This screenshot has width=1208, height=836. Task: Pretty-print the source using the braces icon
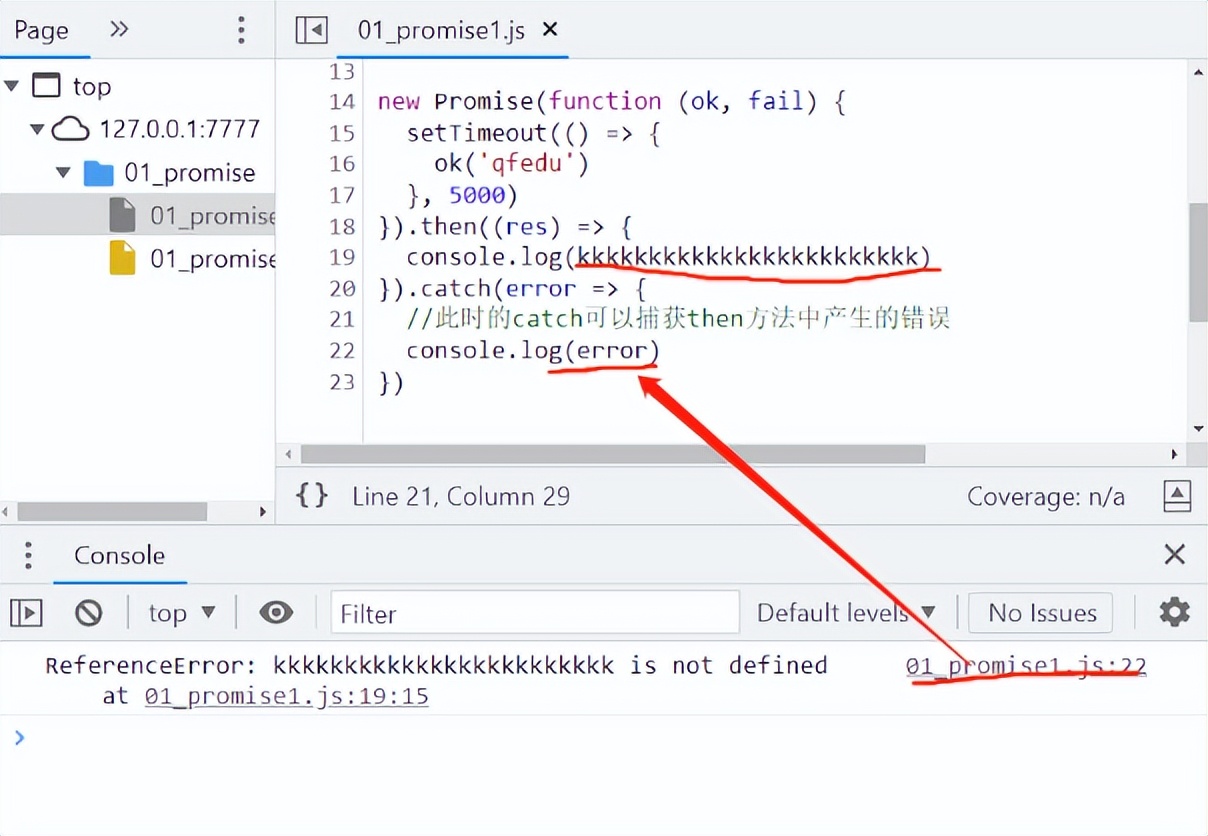(311, 495)
